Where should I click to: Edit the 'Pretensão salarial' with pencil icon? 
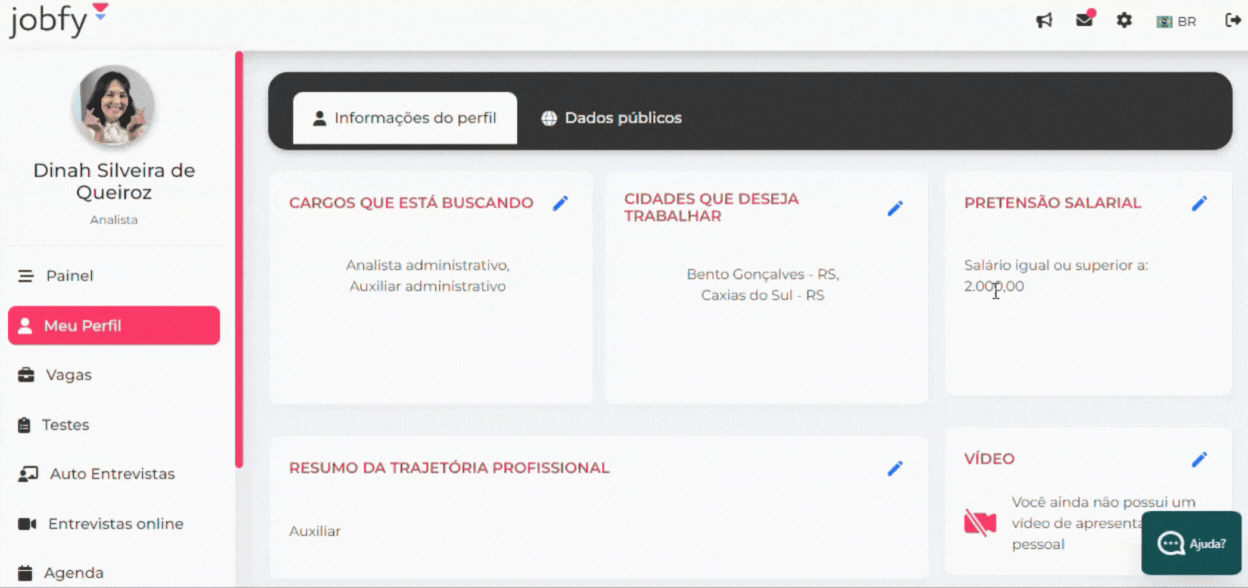point(1199,203)
